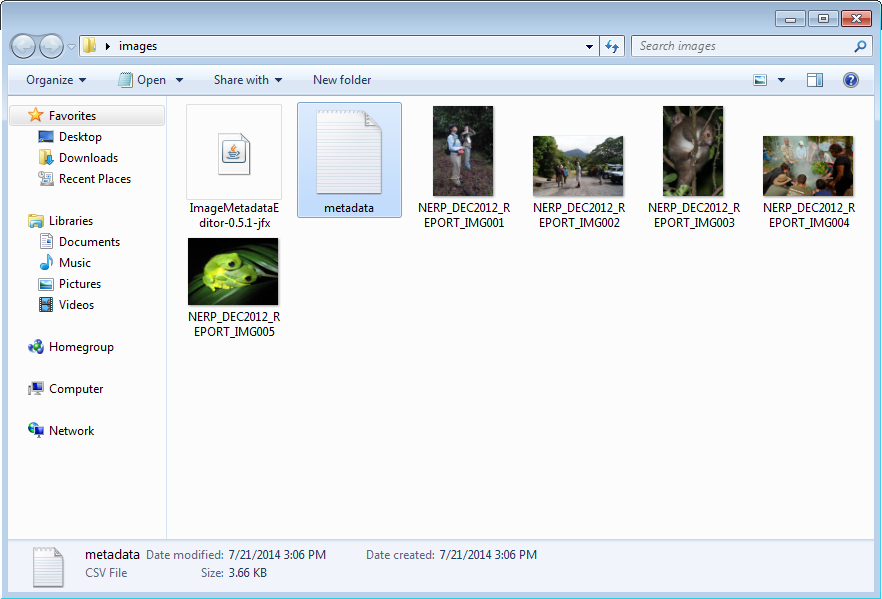Expand the Open button's dropdown arrow
The image size is (882, 599).
179,80
